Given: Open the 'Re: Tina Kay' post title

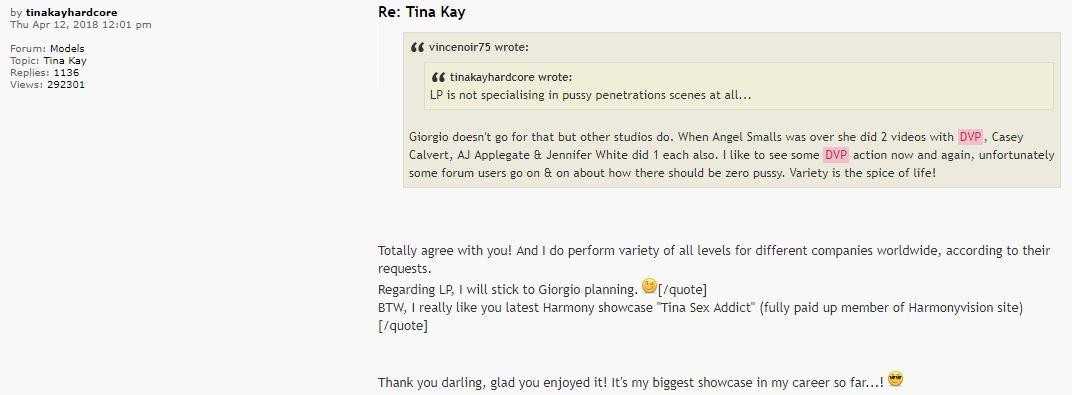Looking at the screenshot, I should click(x=421, y=12).
